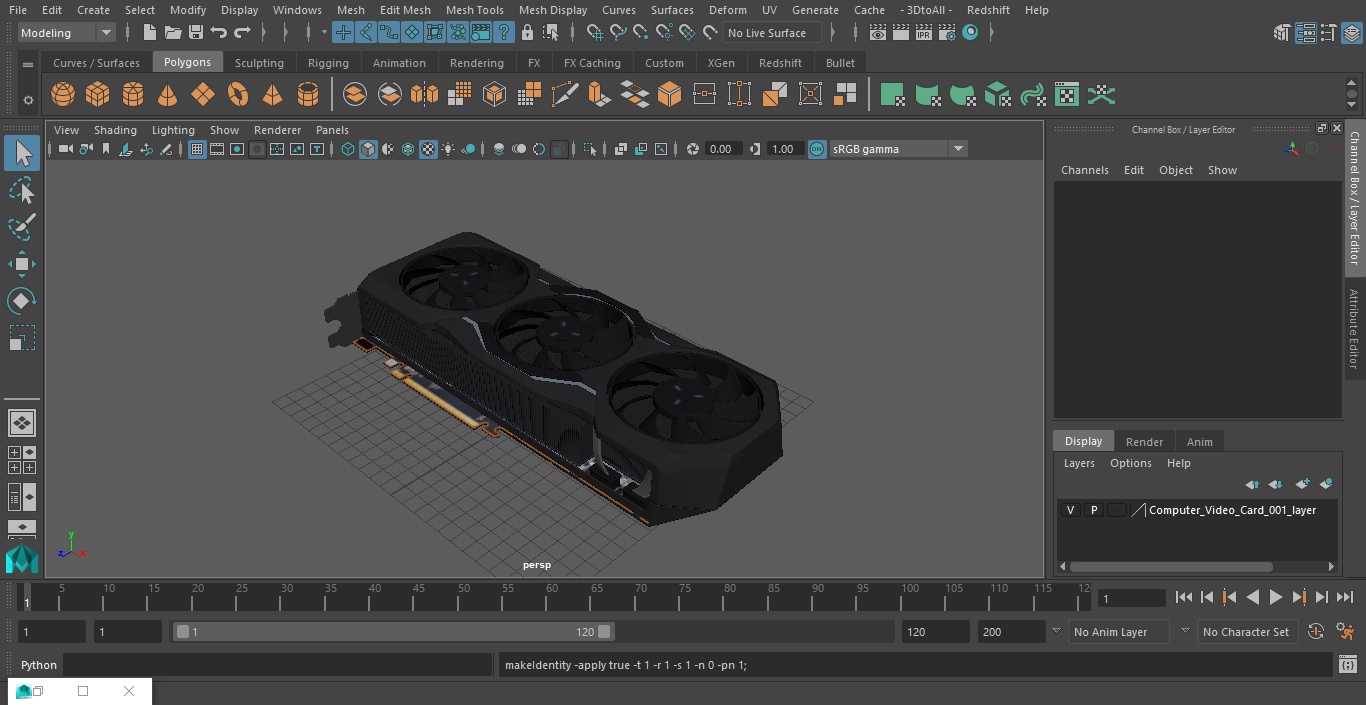Click the current frame input field
The width and height of the screenshot is (1366, 705).
tap(1131, 598)
